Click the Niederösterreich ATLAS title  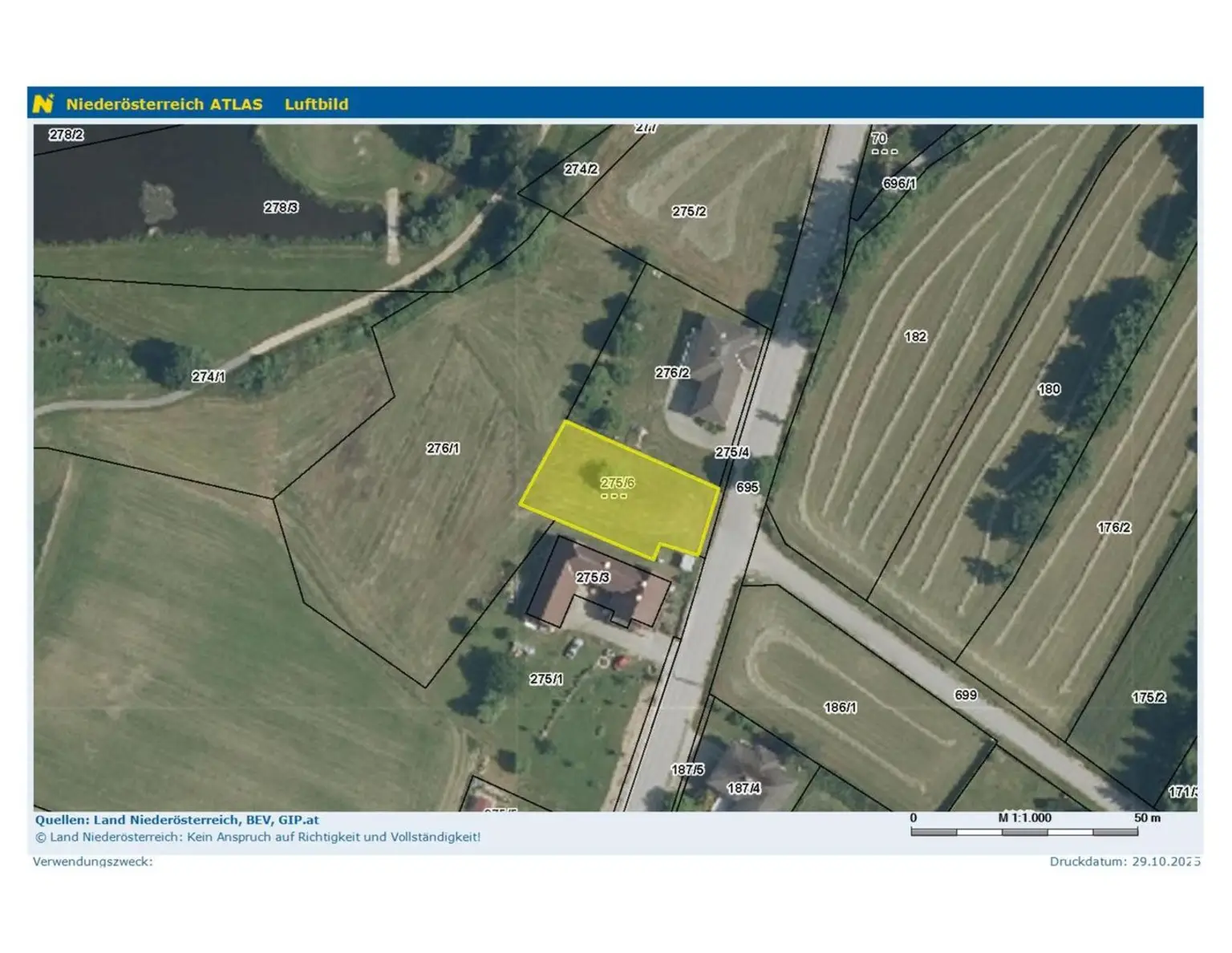coord(164,104)
